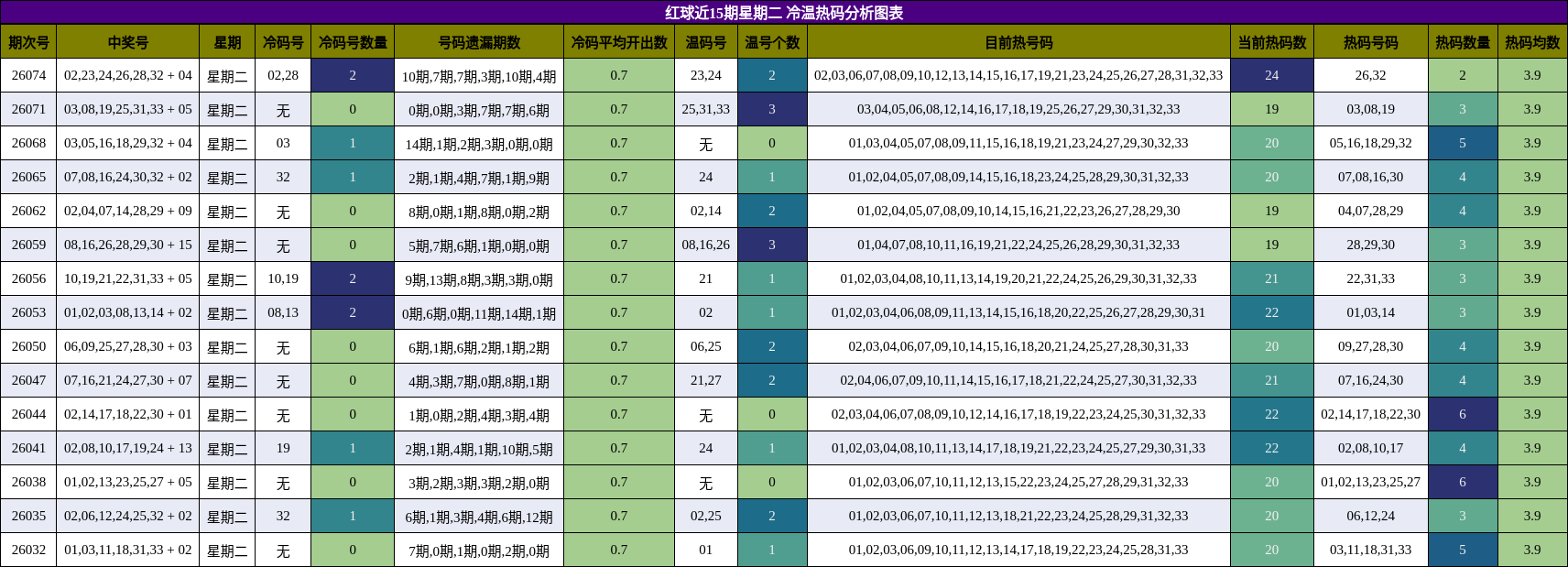The width and height of the screenshot is (1568, 567).
Task: Click period number 26068
Action: [28, 143]
